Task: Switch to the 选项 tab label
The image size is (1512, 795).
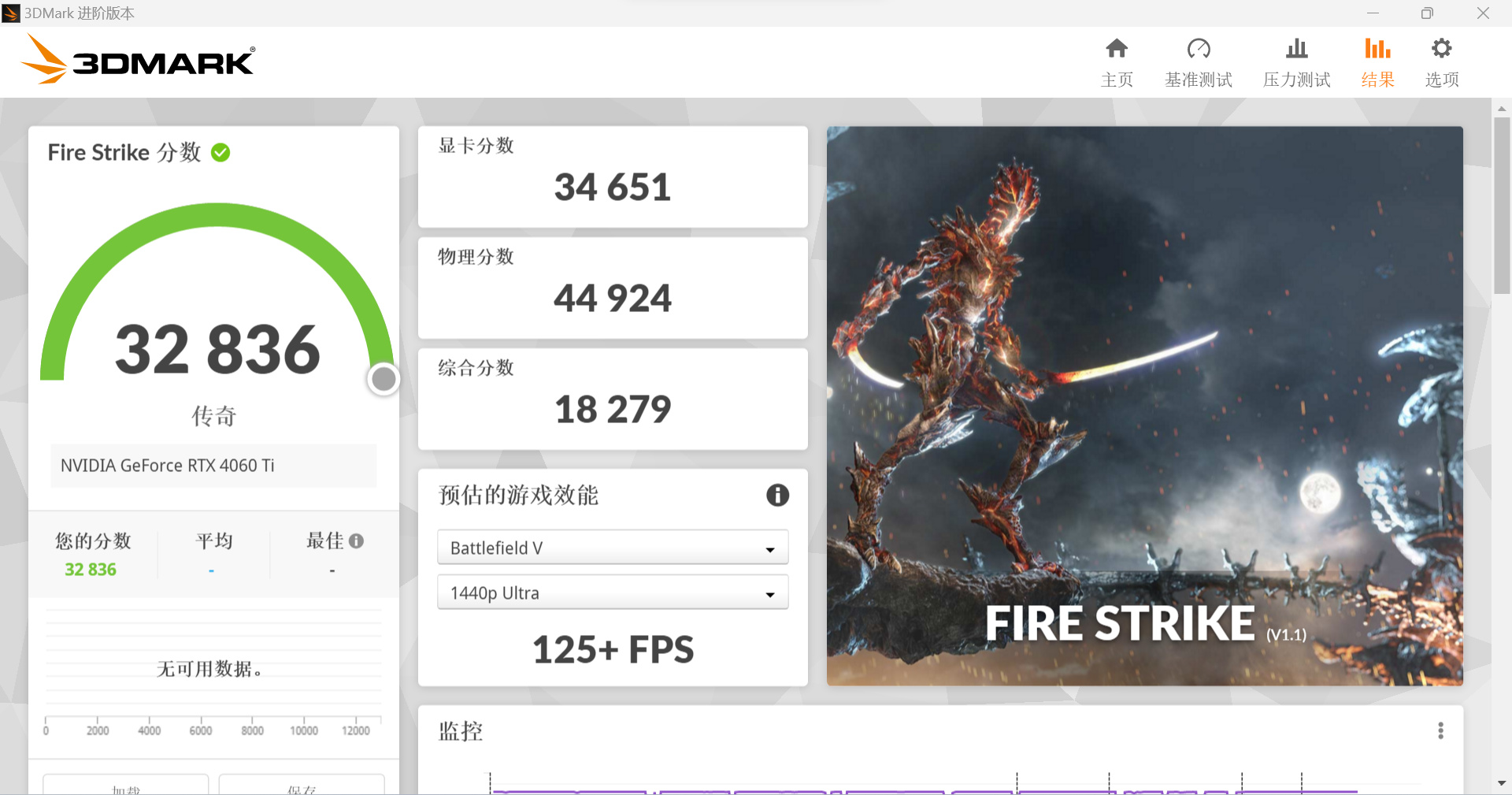Action: point(1442,80)
